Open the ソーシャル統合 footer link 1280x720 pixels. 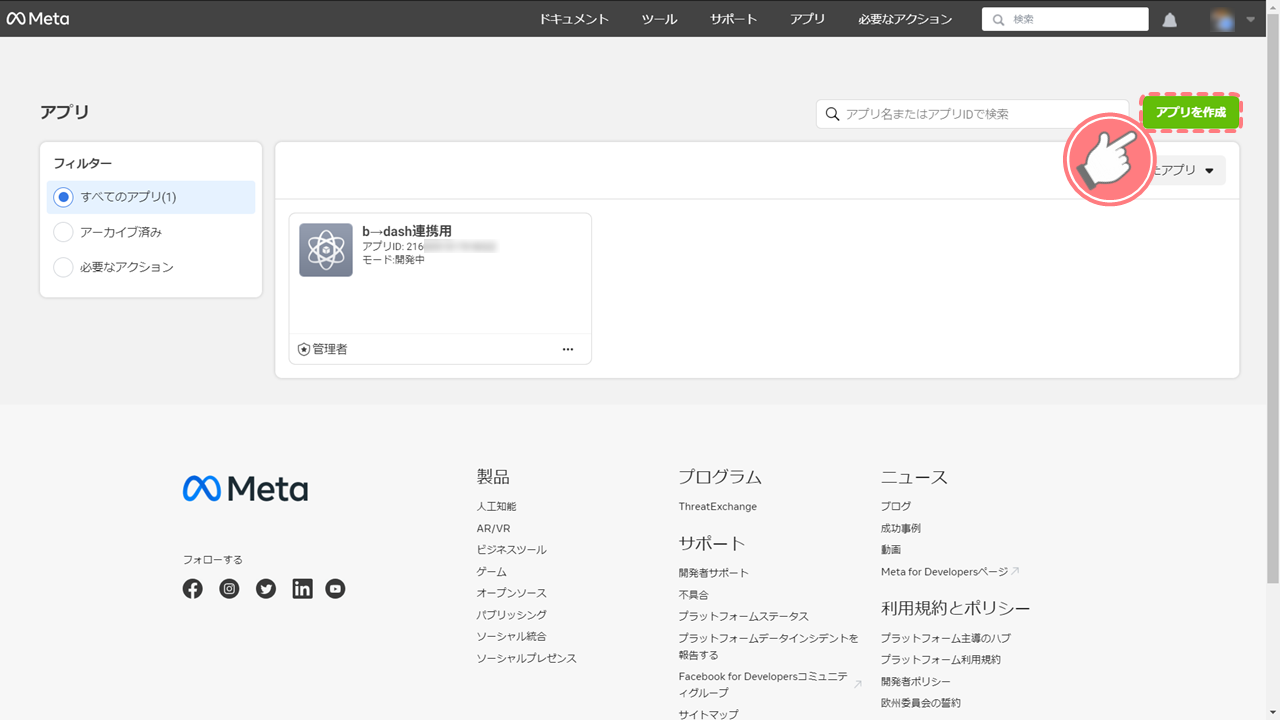[512, 636]
